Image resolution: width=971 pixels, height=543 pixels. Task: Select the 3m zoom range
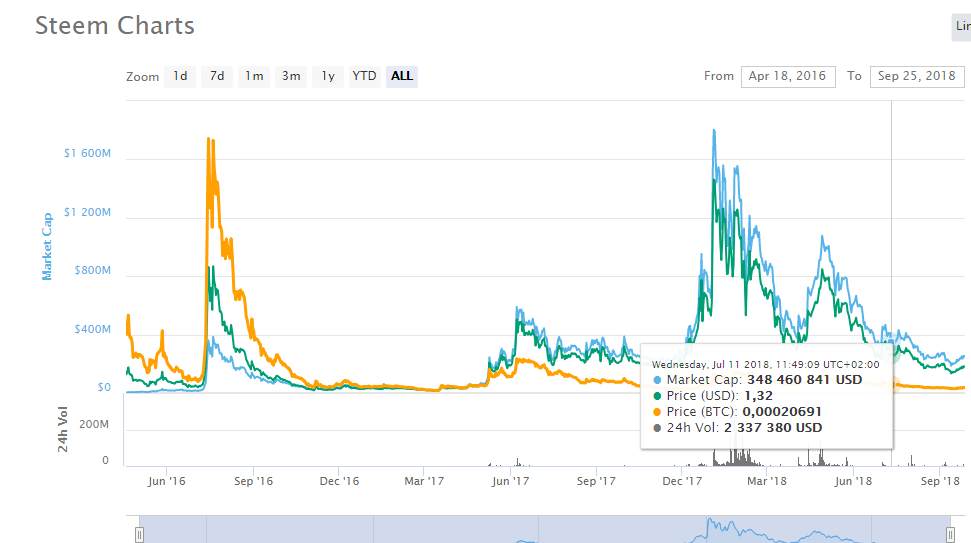click(291, 76)
